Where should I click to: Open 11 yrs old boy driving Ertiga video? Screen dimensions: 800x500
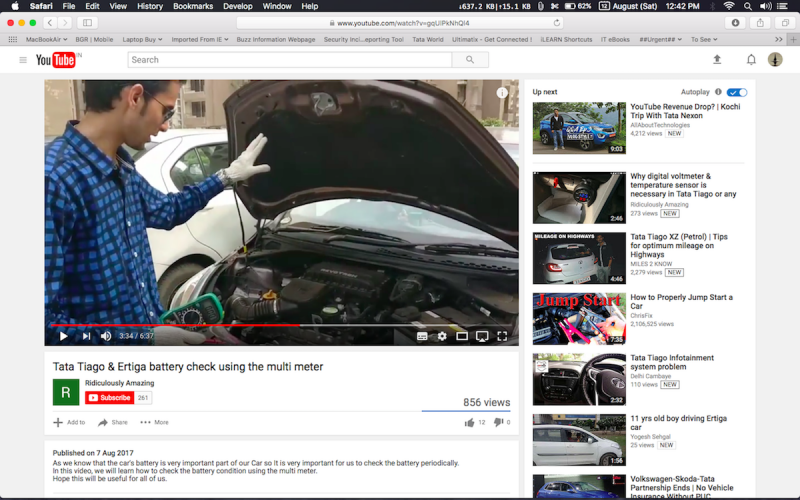[679, 422]
